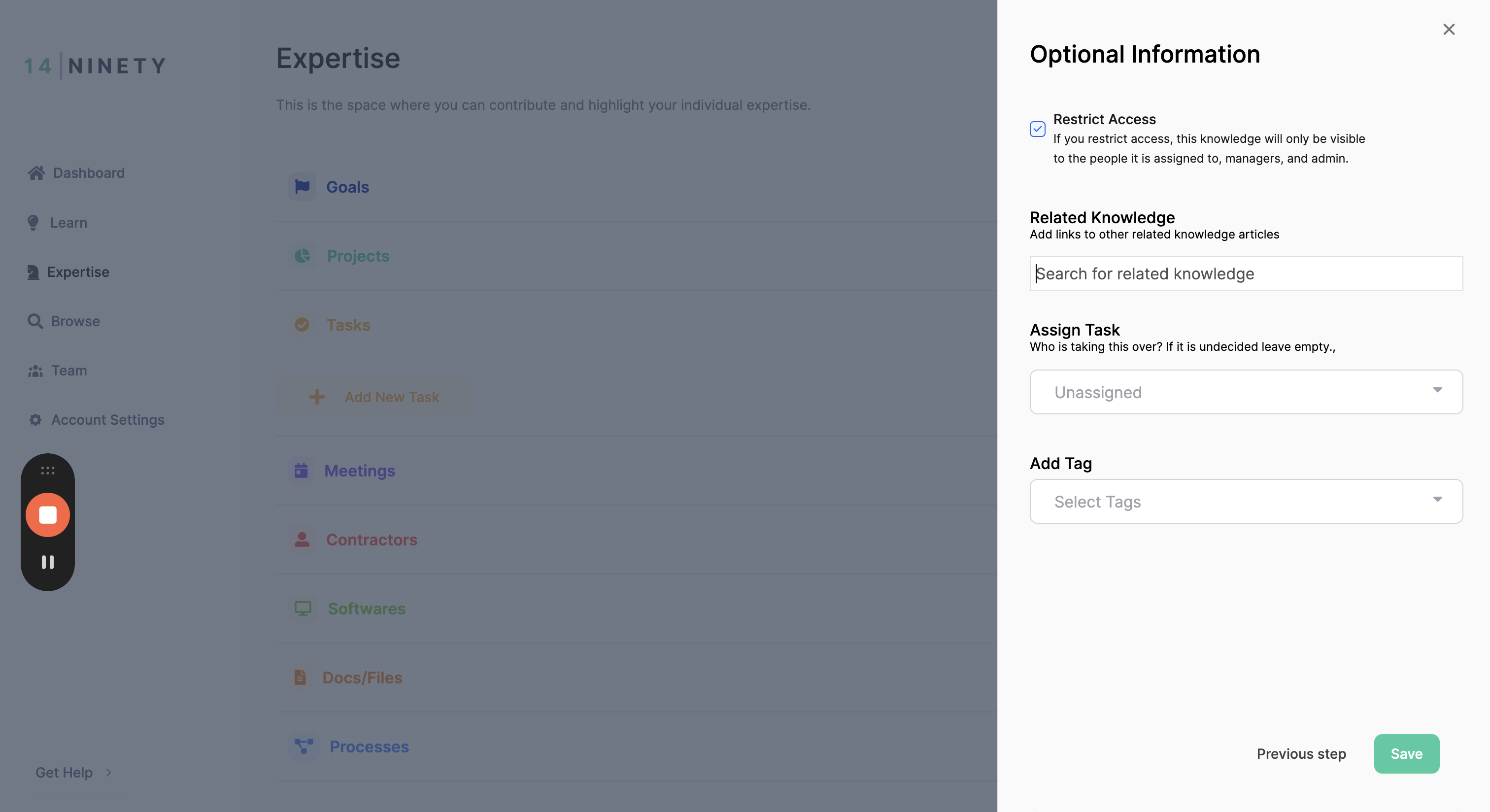The width and height of the screenshot is (1490, 812).
Task: Click the Softwares monitor icon
Action: click(x=303, y=608)
